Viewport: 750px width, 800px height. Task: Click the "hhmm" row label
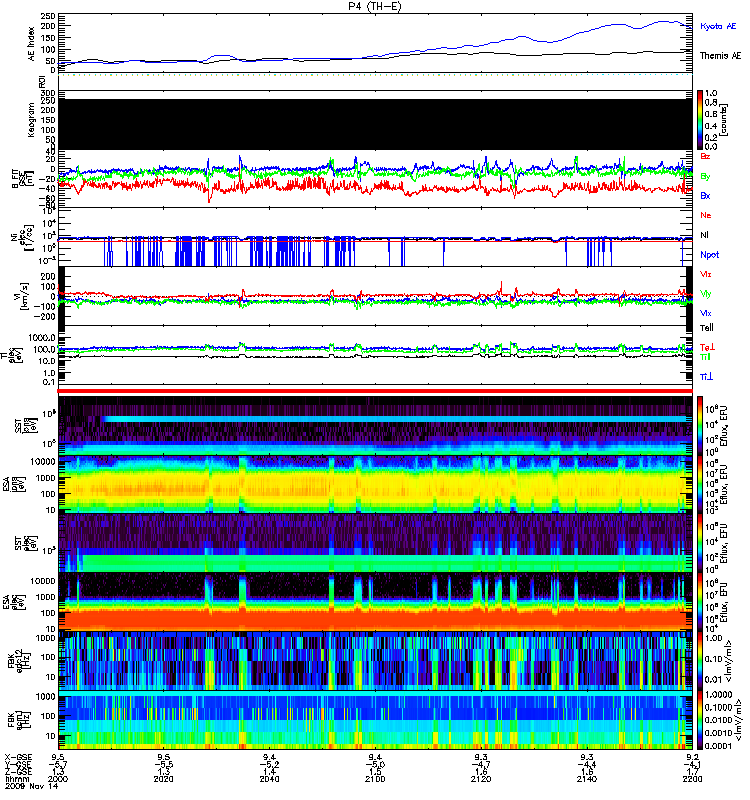(x=17, y=779)
